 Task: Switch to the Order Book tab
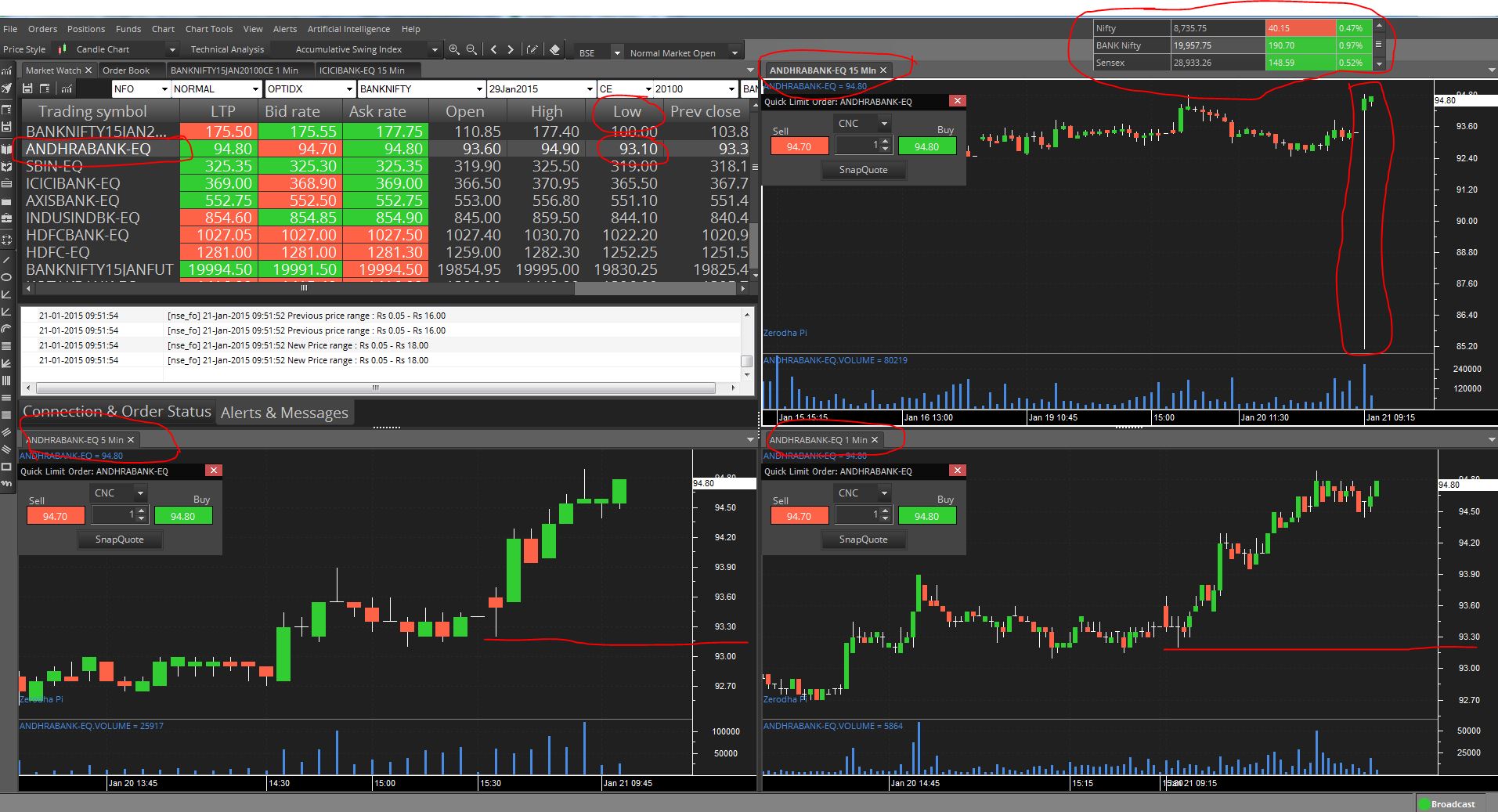click(126, 70)
